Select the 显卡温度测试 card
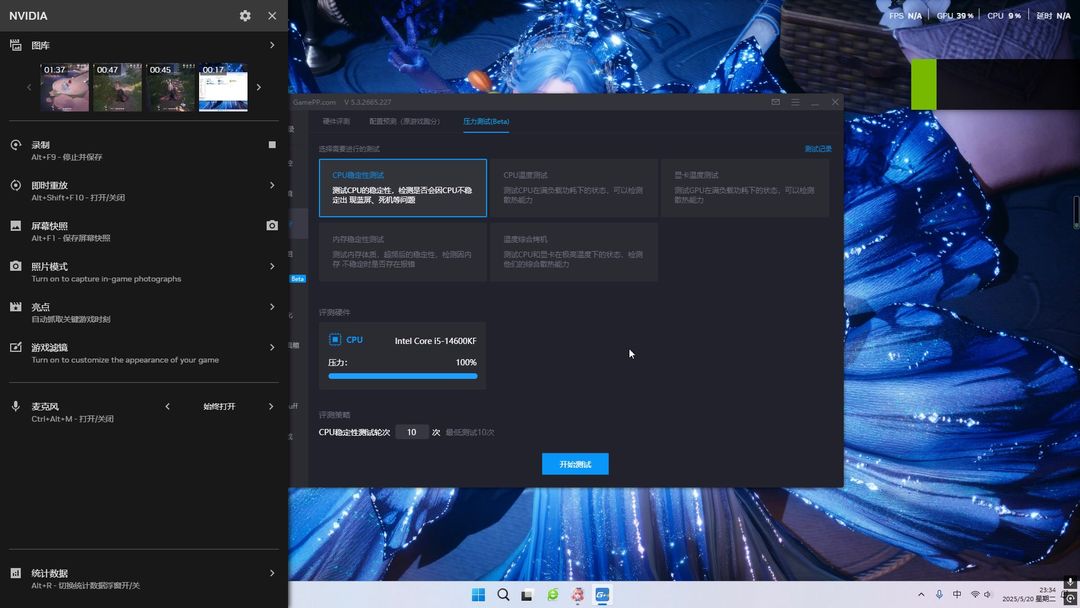The height and width of the screenshot is (608, 1080). pos(745,188)
